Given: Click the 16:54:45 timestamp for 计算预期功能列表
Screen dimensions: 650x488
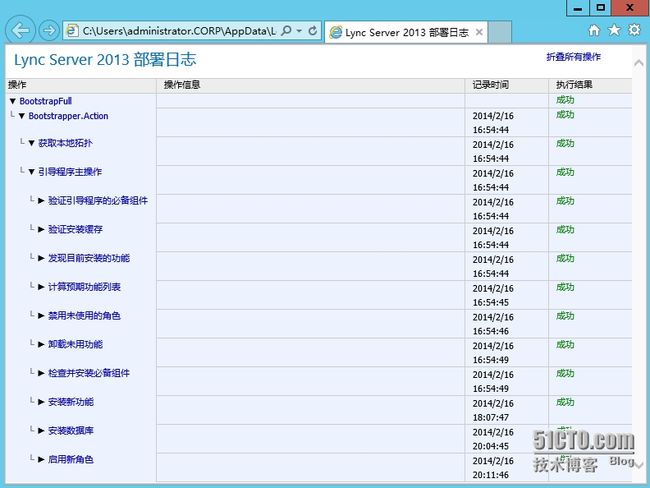Looking at the screenshot, I should coord(490,303).
